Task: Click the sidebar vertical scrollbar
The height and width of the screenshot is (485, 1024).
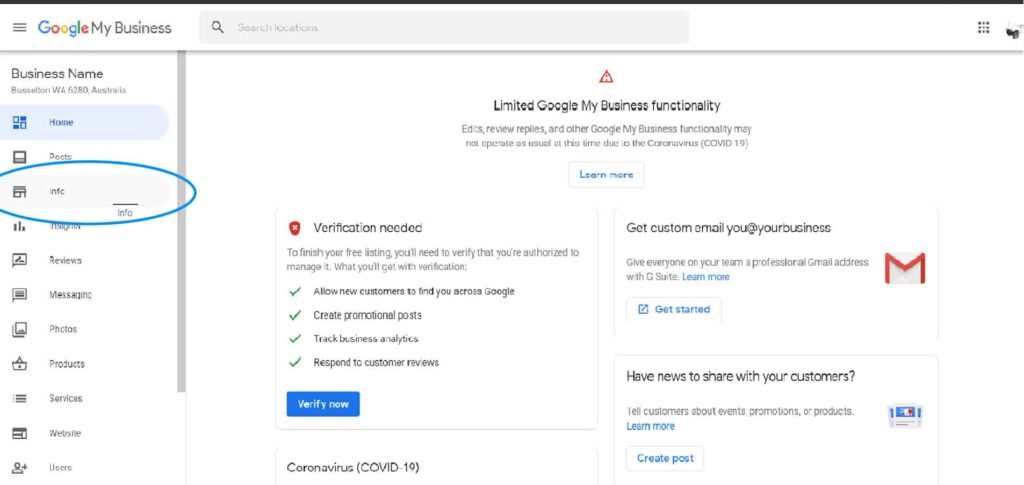Action: pos(182,222)
